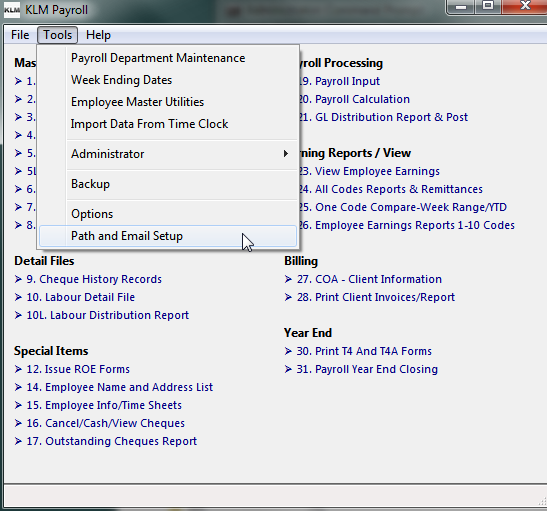Viewport: 547px width, 511px height.
Task: Select Path and Email Setup
Action: click(x=168, y=236)
